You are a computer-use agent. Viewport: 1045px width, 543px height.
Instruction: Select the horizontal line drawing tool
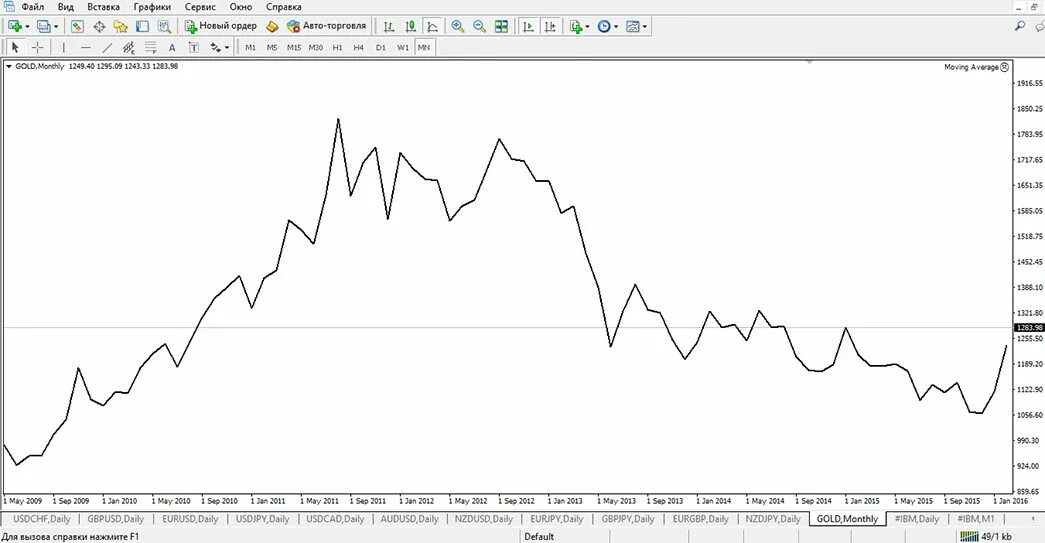[85, 47]
